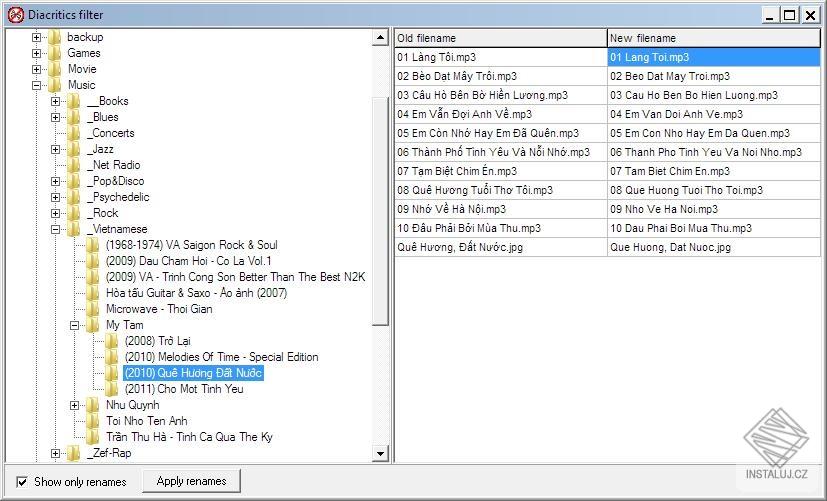The width and height of the screenshot is (827, 501).
Task: Expand the Nhu Quynh folder node
Action: coord(74,406)
